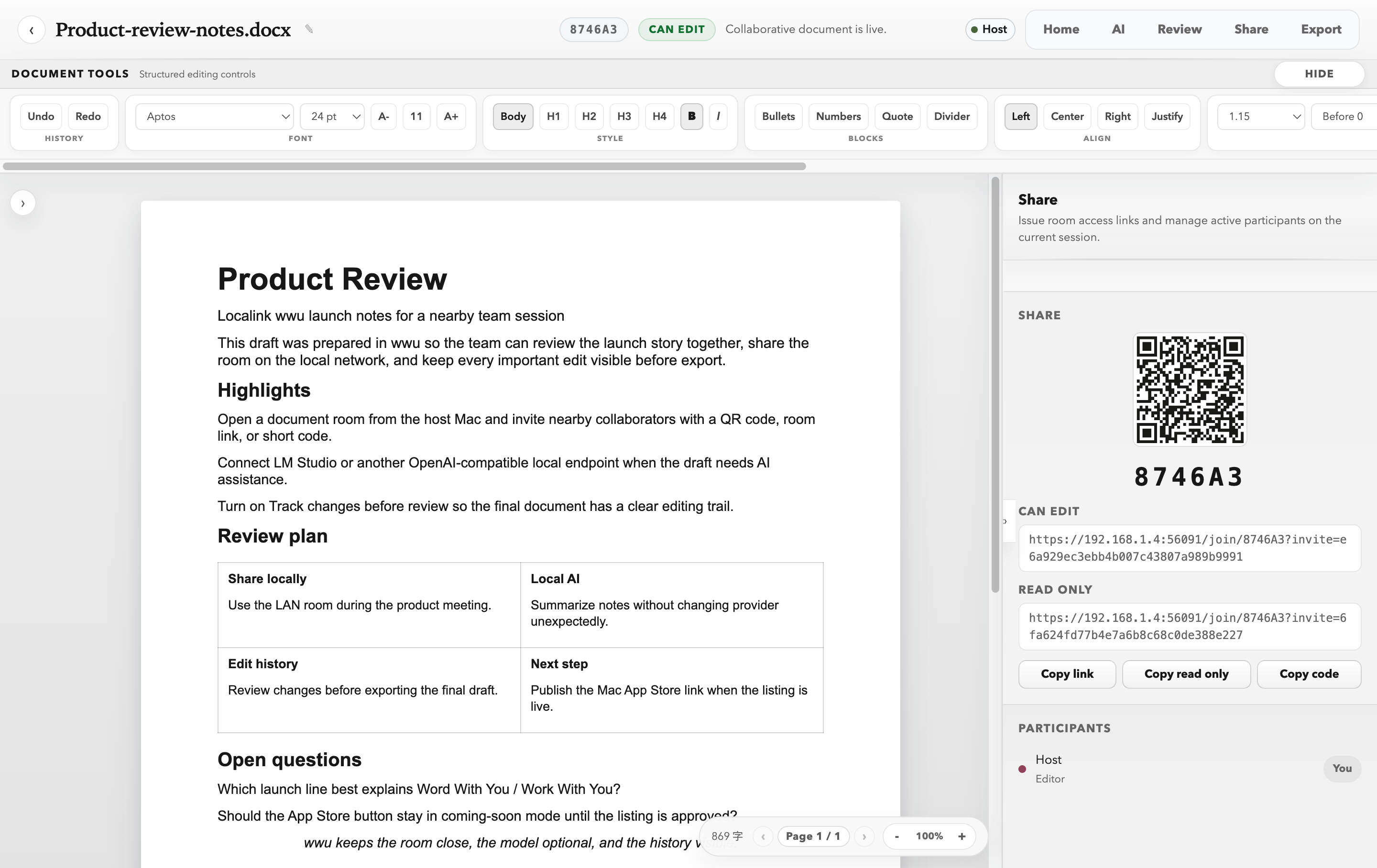Viewport: 1377px width, 868px height.
Task: Insert a Bullets list block
Action: pyautogui.click(x=778, y=116)
